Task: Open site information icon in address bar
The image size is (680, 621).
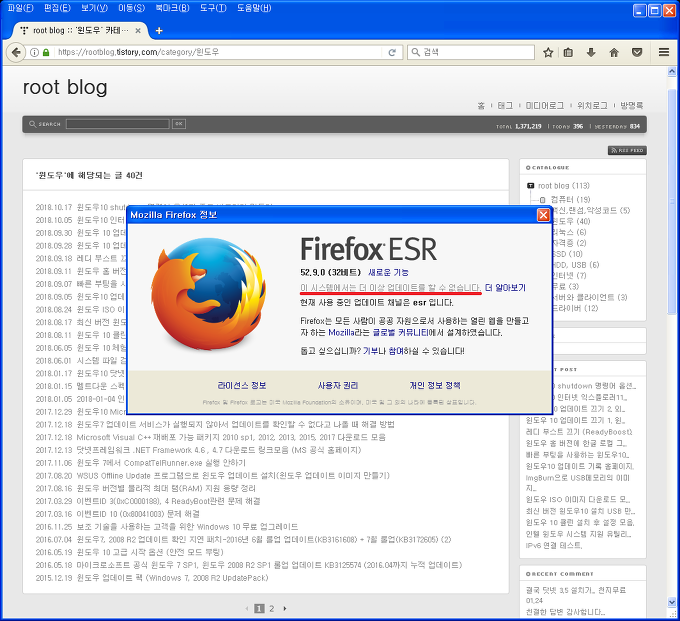Action: (34, 52)
